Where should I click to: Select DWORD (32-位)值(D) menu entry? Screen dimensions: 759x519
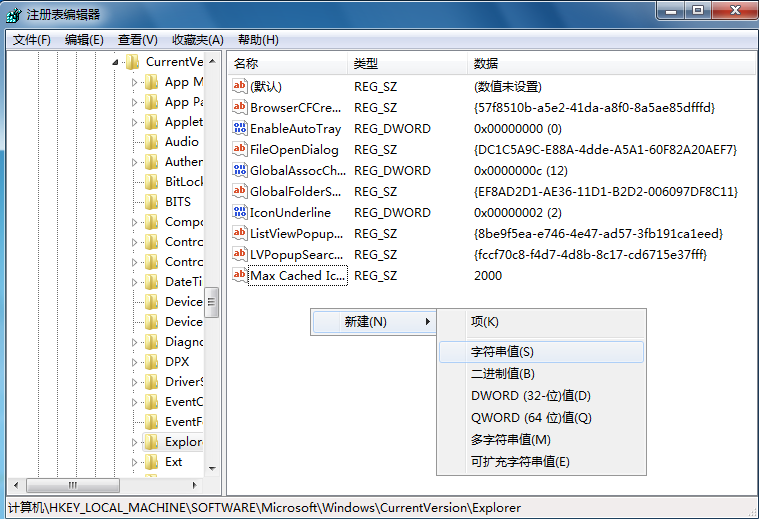(x=530, y=396)
